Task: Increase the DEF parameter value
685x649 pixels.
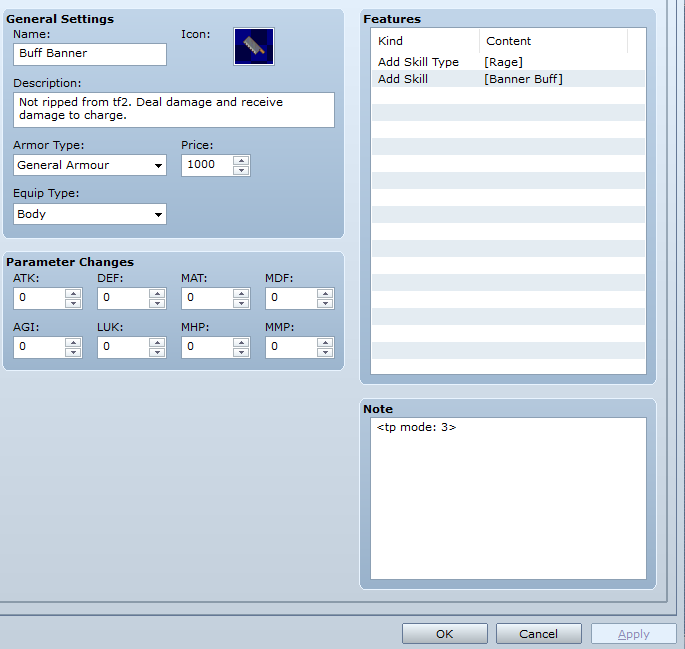Action: pos(157,293)
